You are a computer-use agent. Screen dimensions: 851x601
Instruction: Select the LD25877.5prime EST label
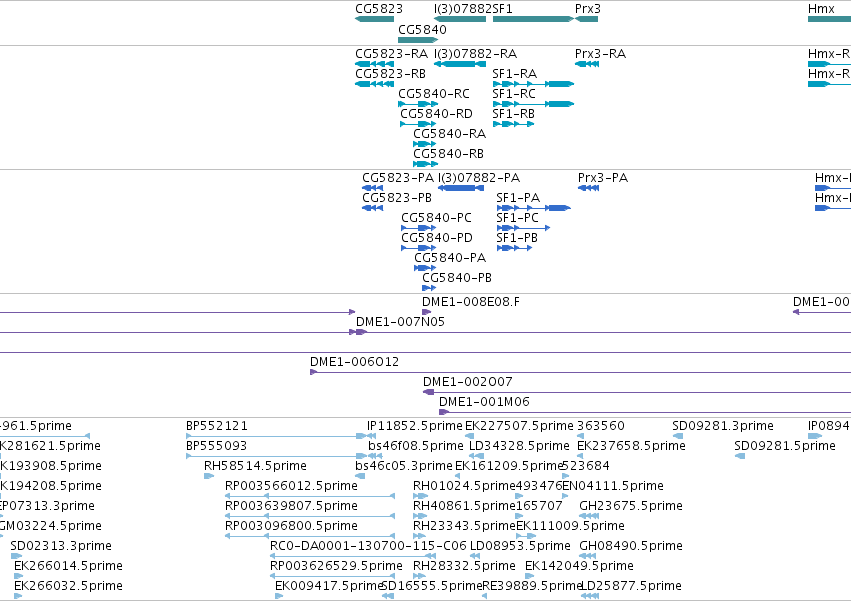pyautogui.click(x=631, y=587)
